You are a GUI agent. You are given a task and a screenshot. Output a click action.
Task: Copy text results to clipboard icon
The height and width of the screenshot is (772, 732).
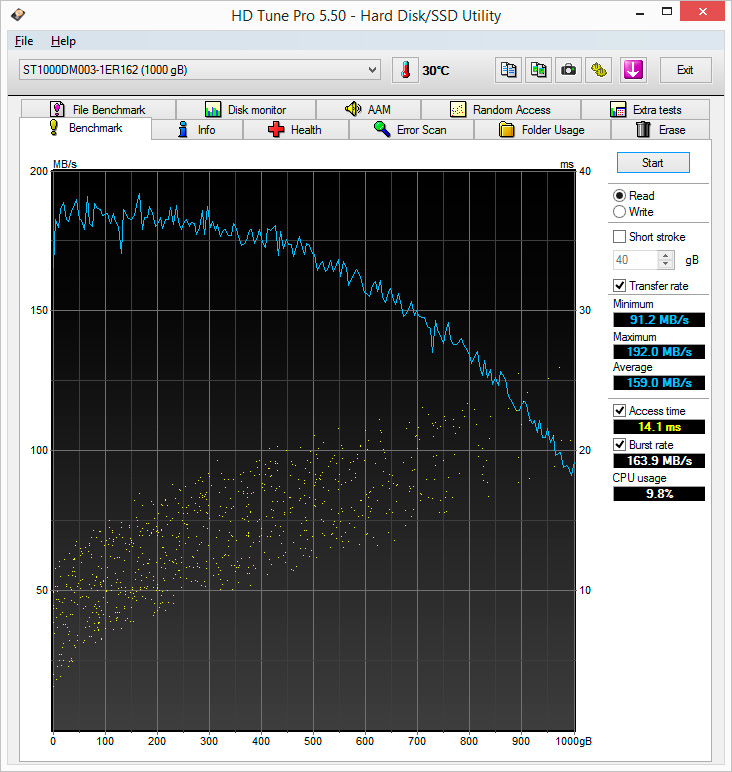click(509, 70)
